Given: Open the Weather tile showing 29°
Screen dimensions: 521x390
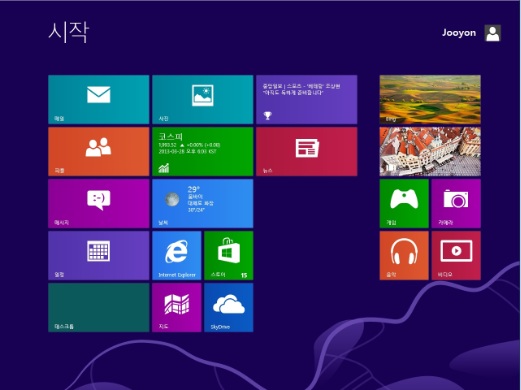Looking at the screenshot, I should coord(203,203).
